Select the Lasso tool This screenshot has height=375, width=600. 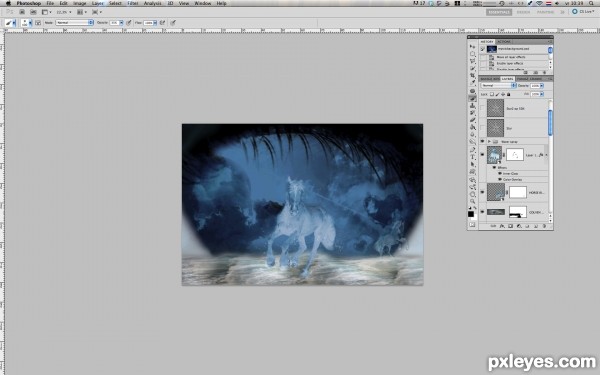(x=473, y=61)
